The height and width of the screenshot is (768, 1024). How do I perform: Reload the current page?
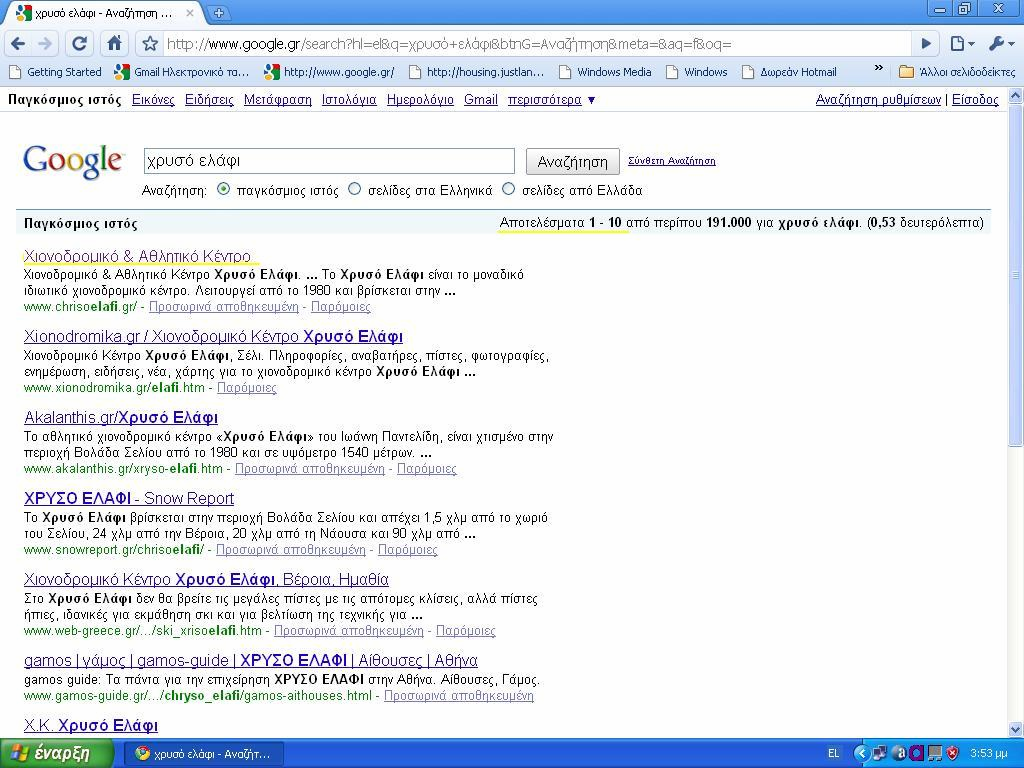click(80, 44)
